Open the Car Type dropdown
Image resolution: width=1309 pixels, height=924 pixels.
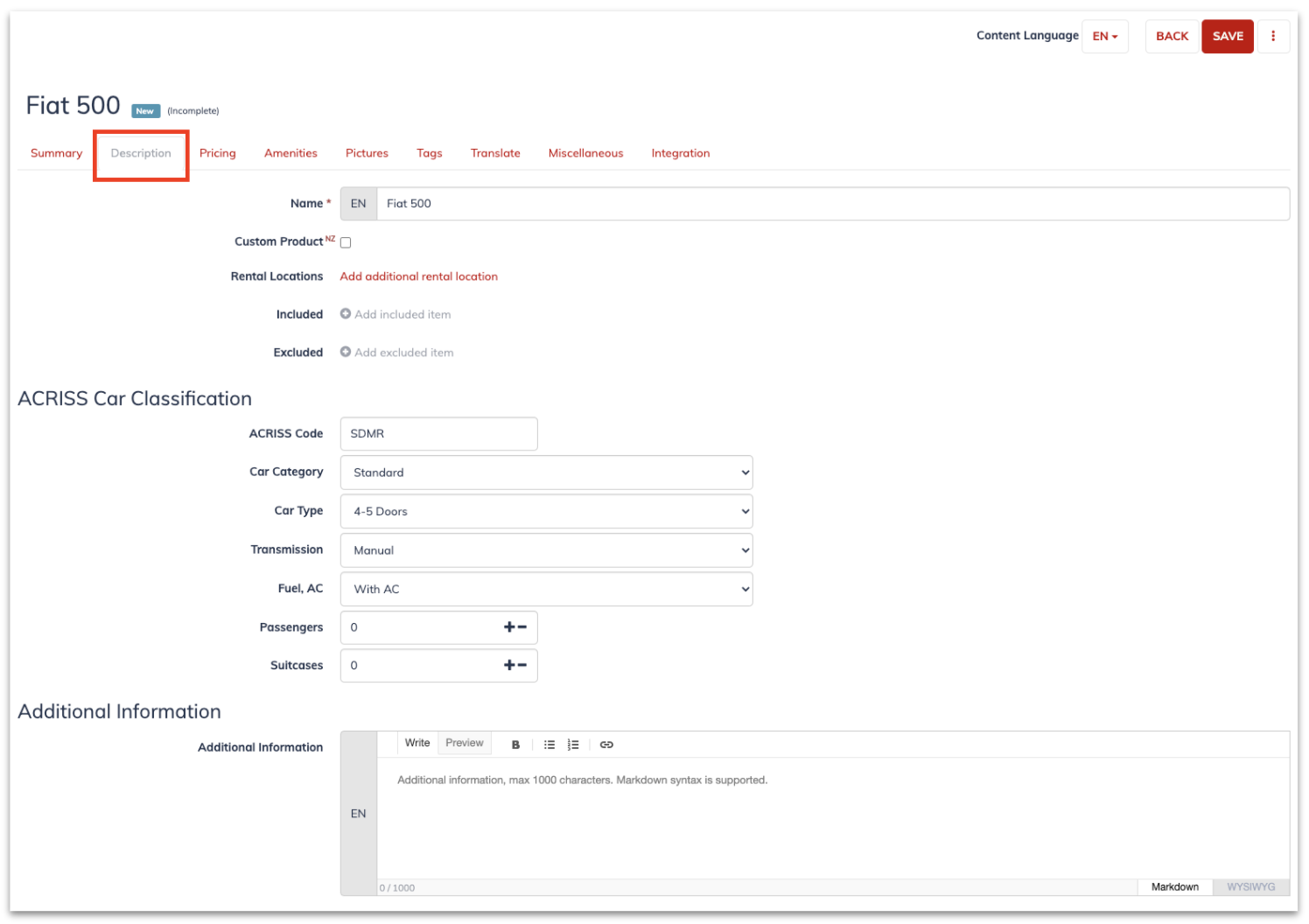546,511
